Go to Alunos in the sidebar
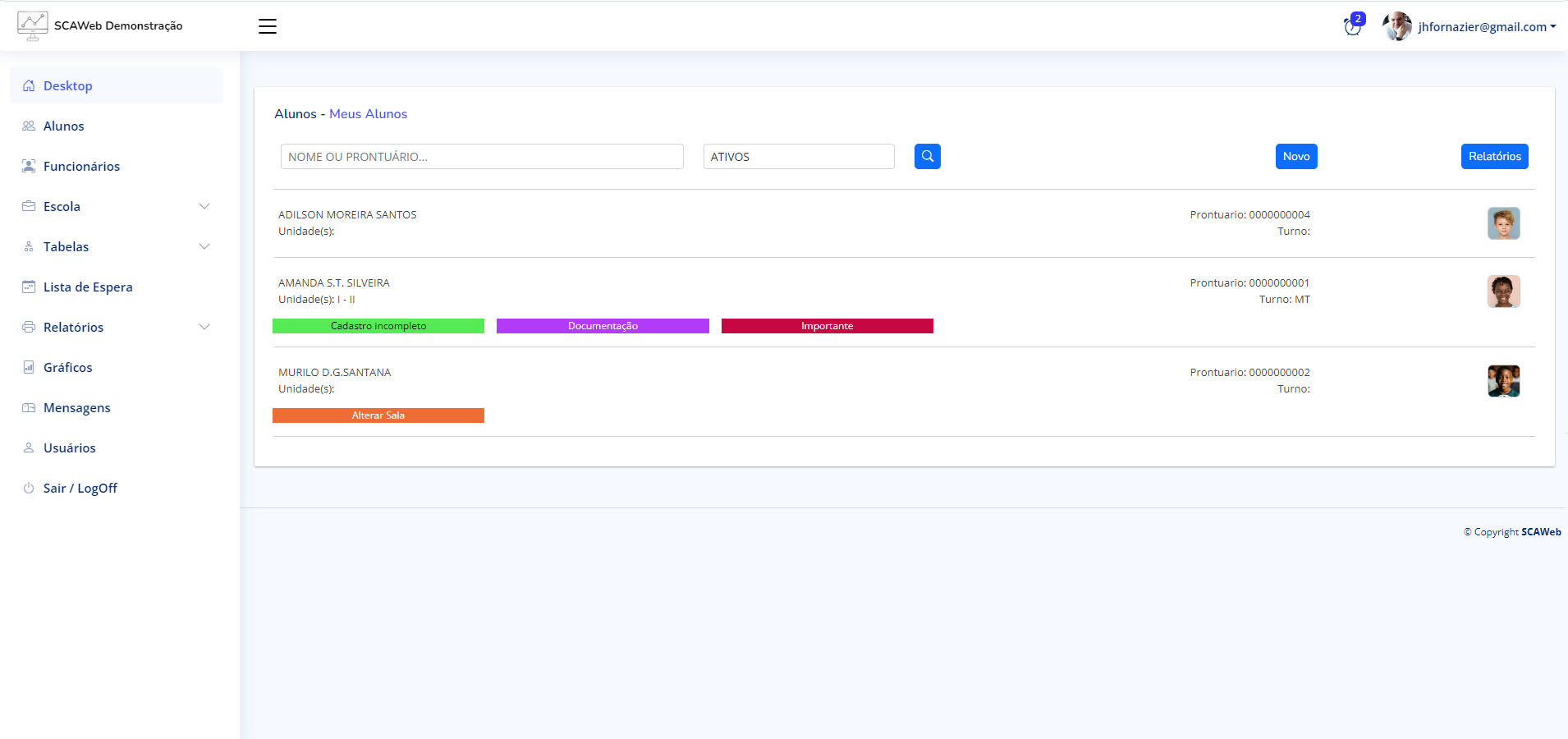 coord(64,126)
